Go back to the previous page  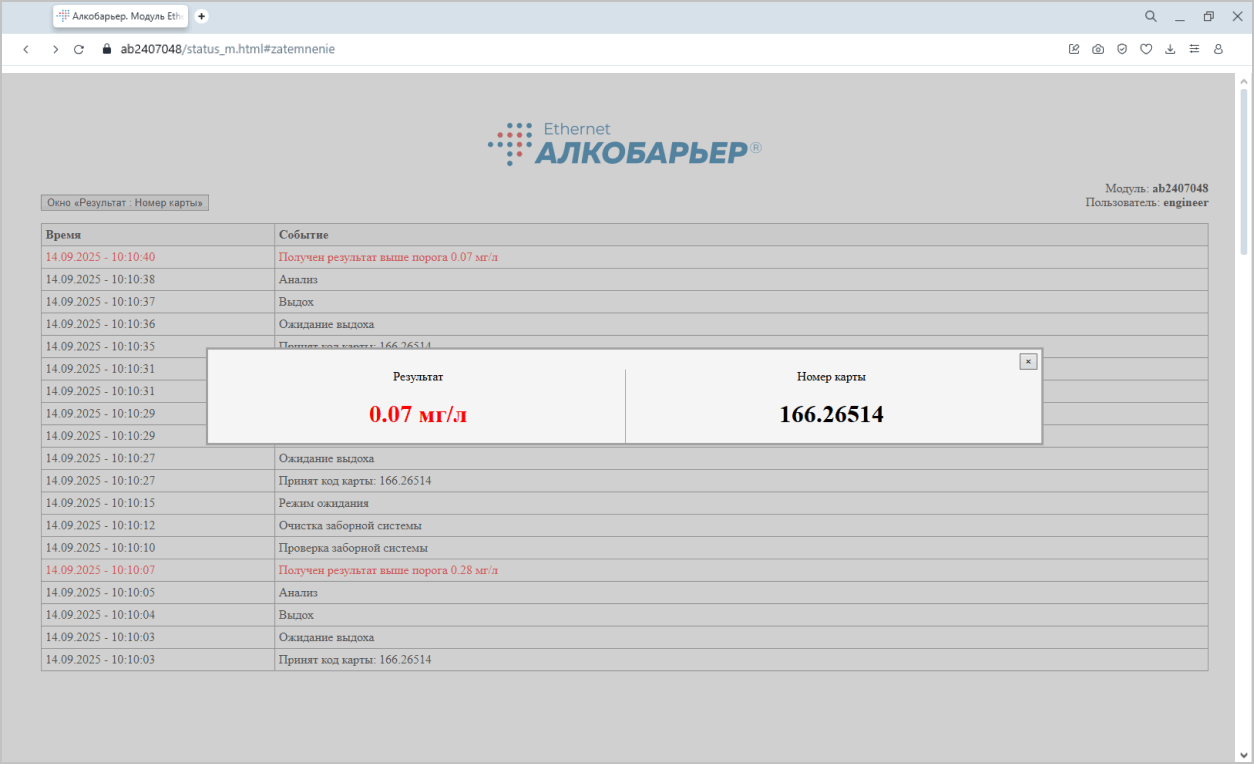pyautogui.click(x=26, y=48)
